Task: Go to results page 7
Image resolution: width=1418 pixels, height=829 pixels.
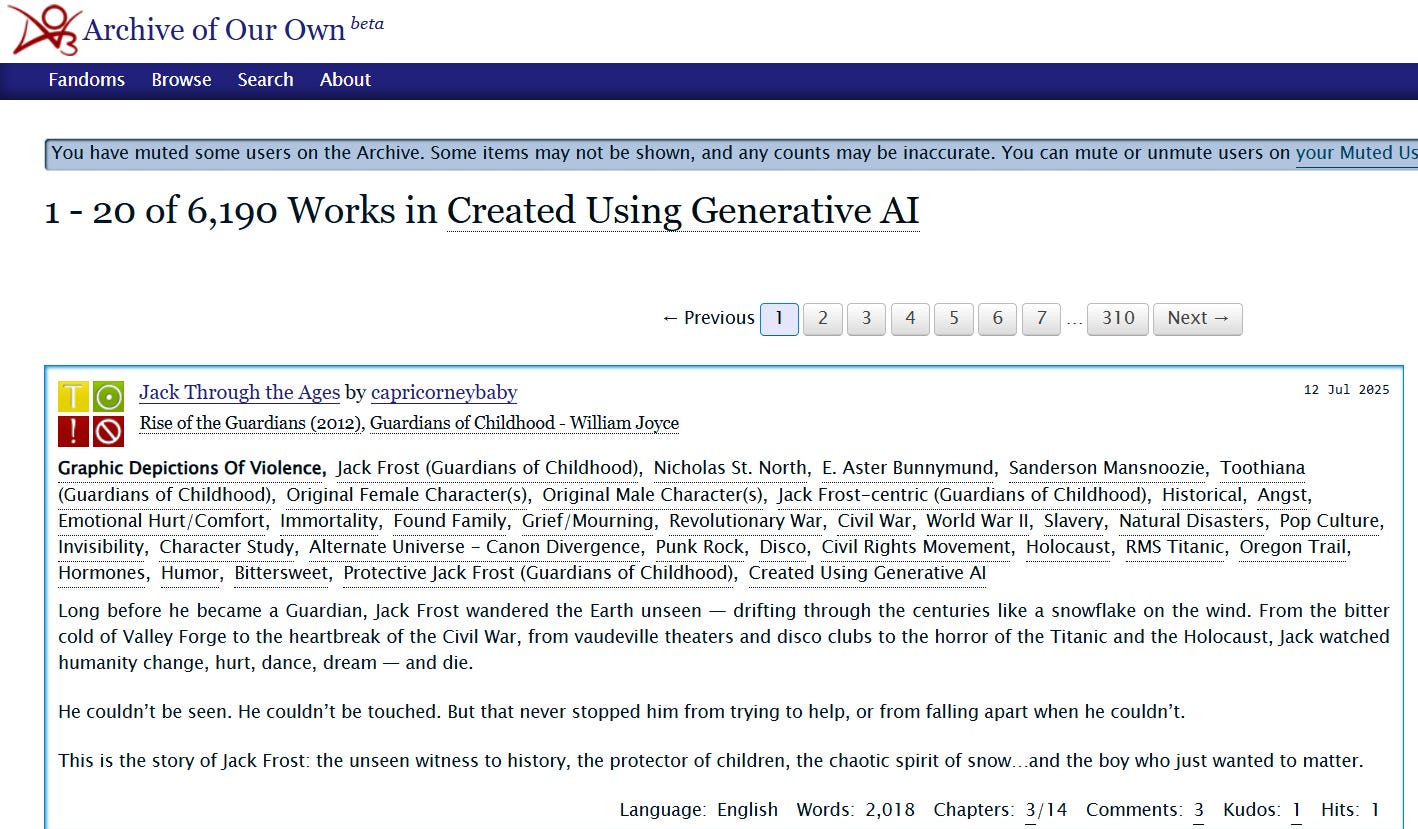Action: [x=1041, y=318]
